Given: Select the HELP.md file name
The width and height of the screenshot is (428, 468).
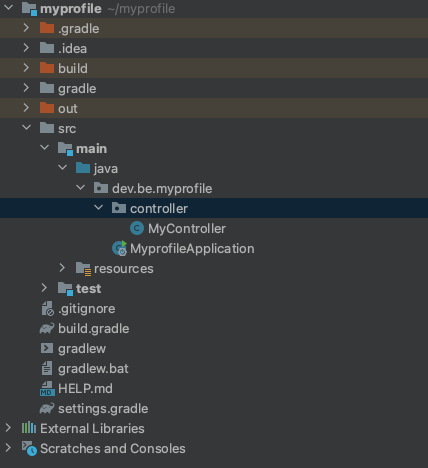Looking at the screenshot, I should coord(85,389).
